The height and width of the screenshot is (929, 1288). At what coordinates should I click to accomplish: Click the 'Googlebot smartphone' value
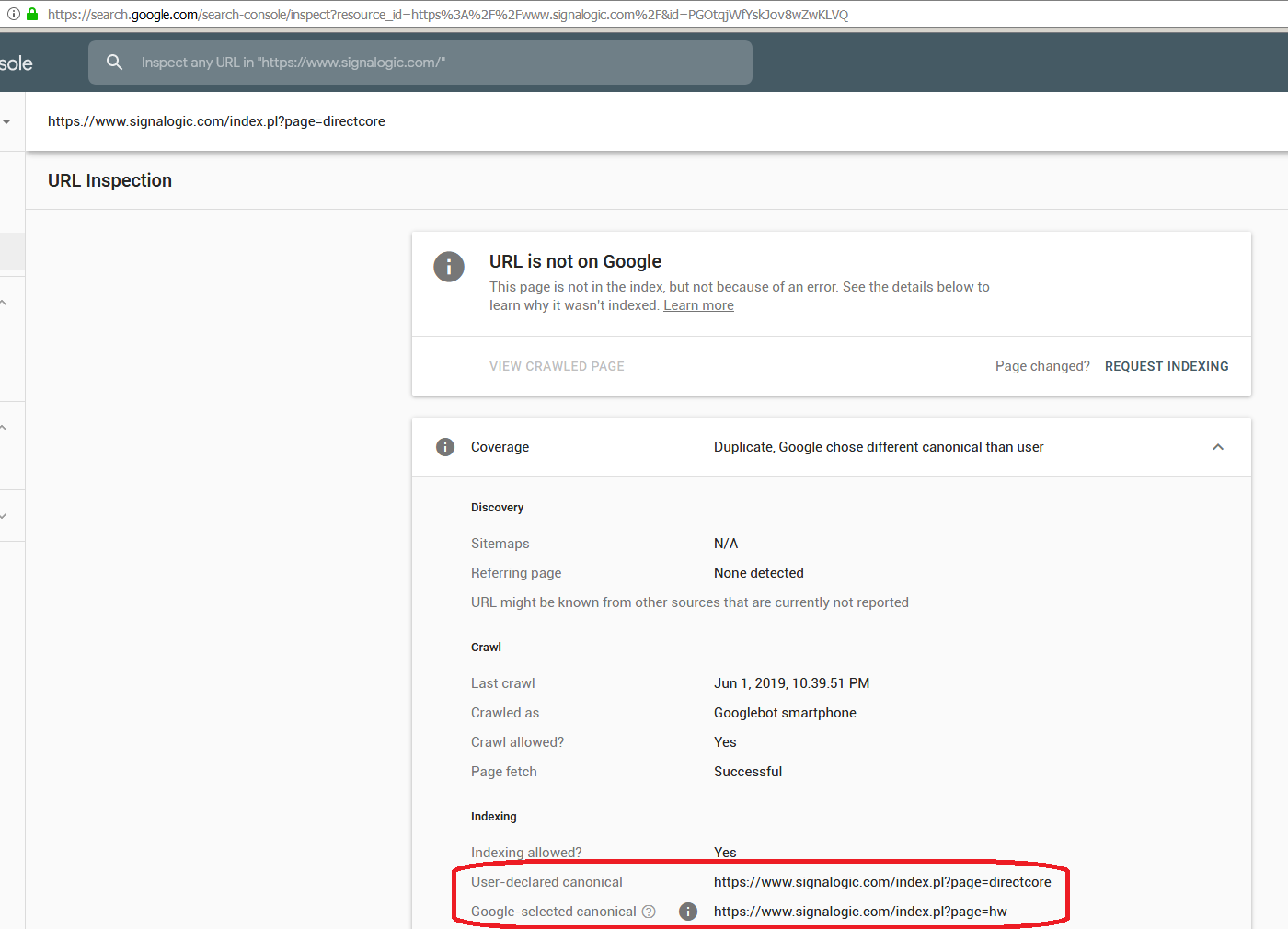click(x=785, y=713)
